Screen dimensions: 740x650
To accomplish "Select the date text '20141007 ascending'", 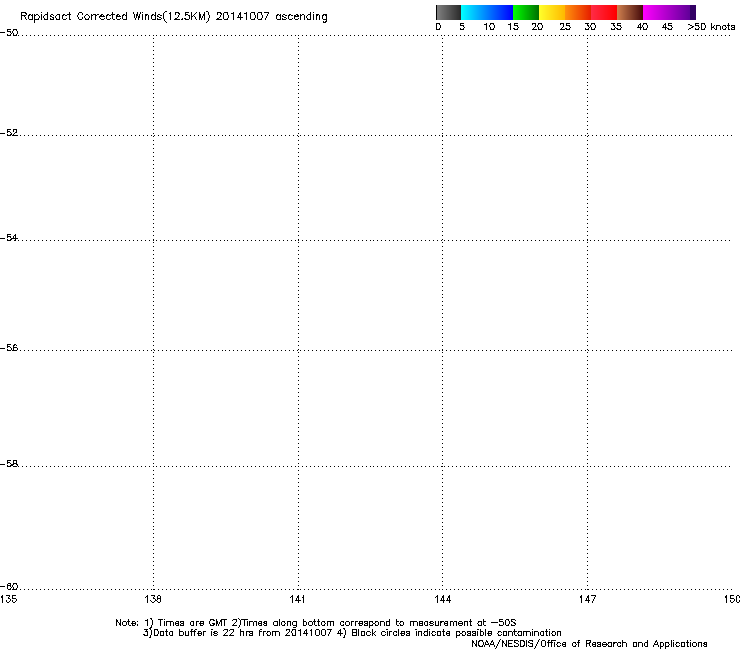I will click(271, 17).
